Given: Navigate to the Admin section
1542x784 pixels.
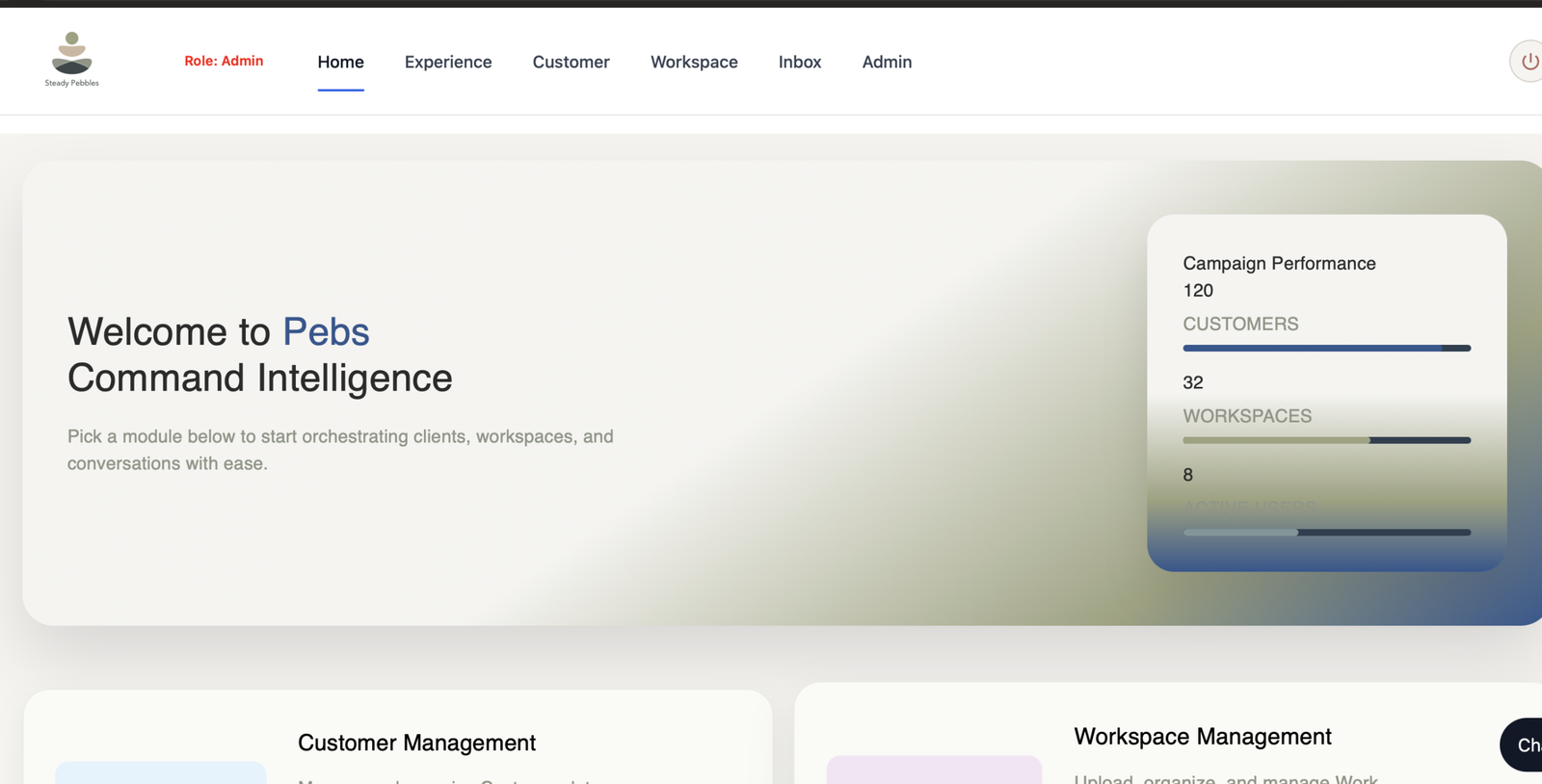Looking at the screenshot, I should coord(887,62).
